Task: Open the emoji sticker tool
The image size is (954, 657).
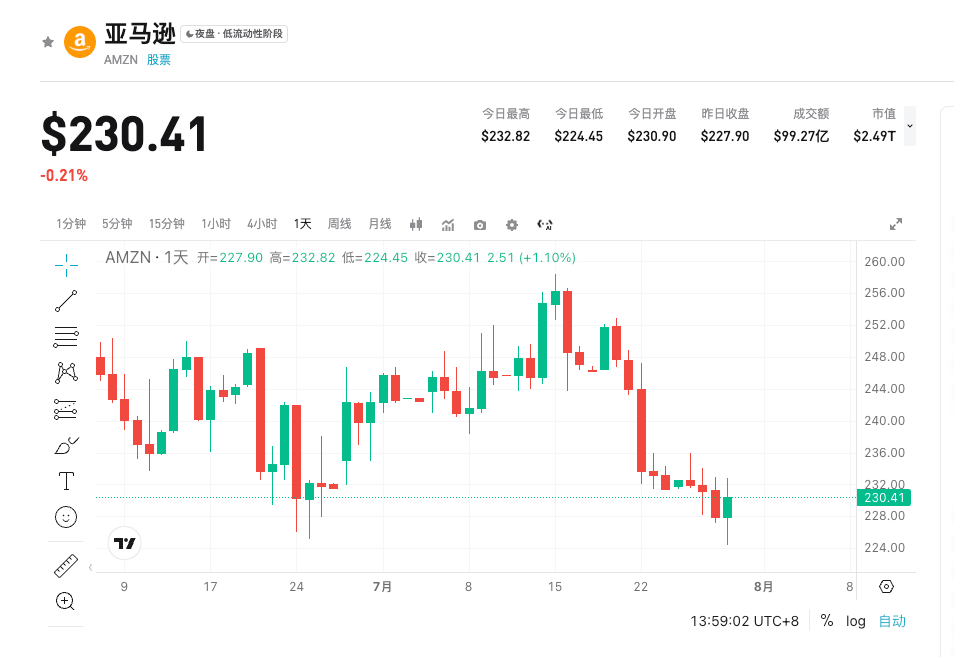Action: pyautogui.click(x=66, y=517)
